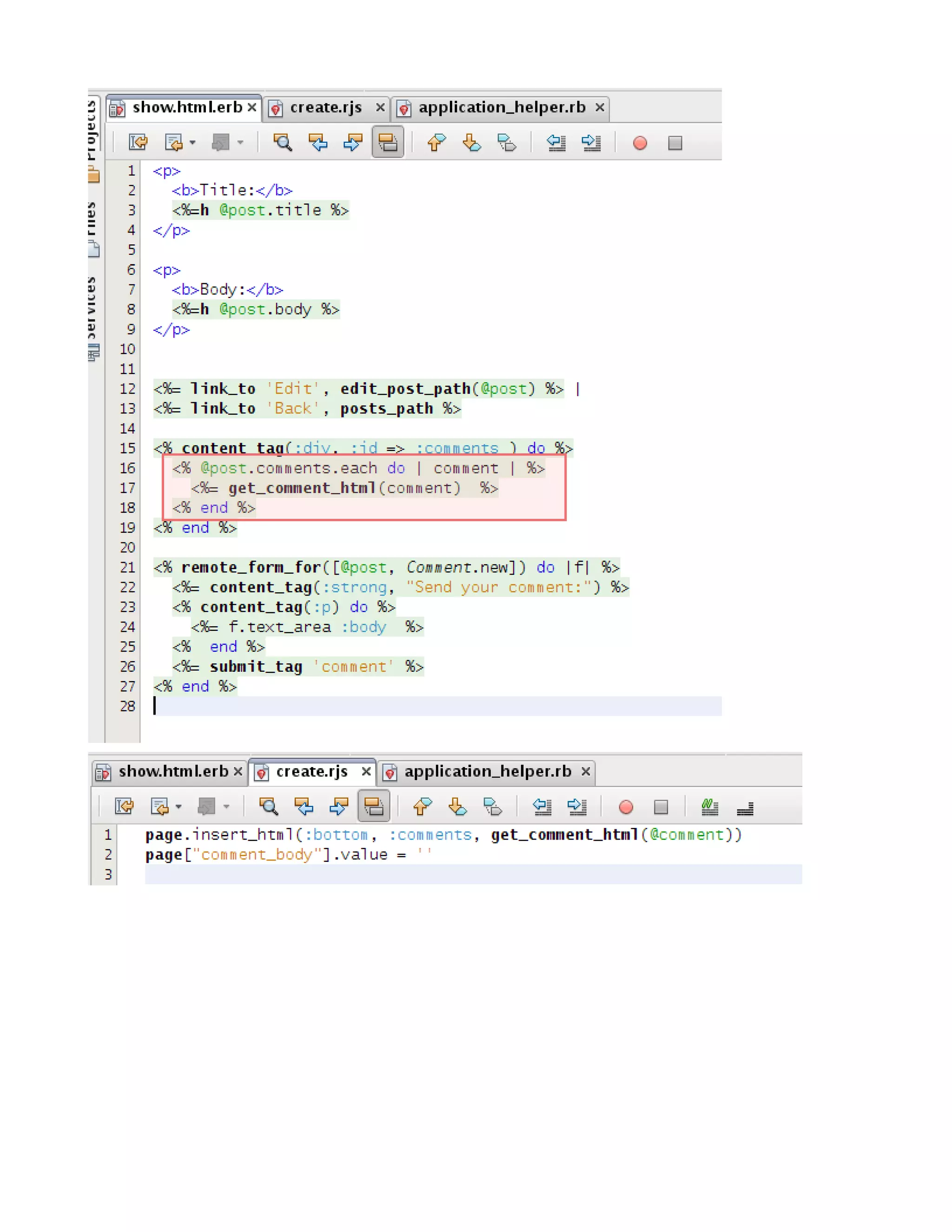Click Previous Bookmark icon in create.rjs editor toolbar
This screenshot has height=1232, width=952.
coord(423,807)
